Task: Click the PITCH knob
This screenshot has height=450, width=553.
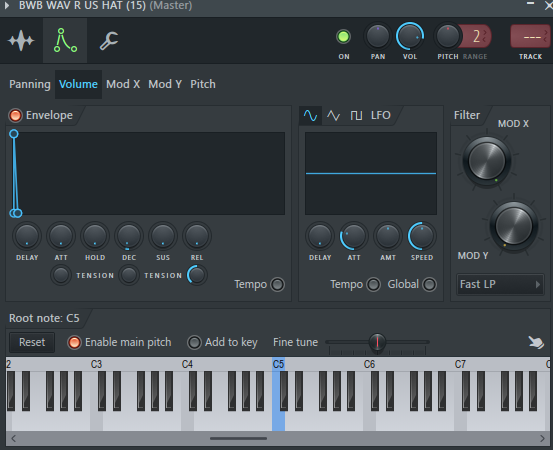Action: (448, 36)
